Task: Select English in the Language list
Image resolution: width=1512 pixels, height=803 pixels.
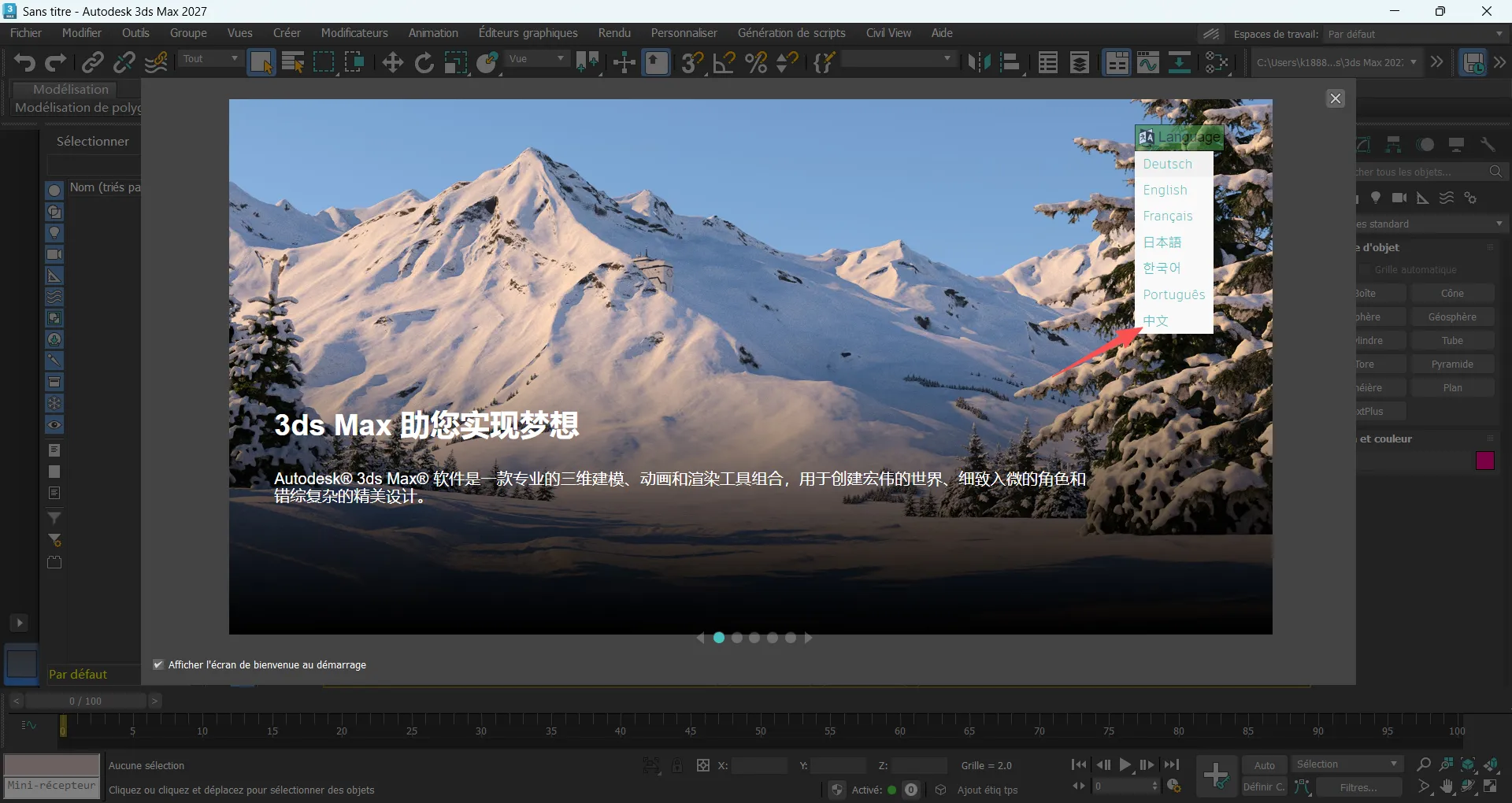Action: 1173,190
